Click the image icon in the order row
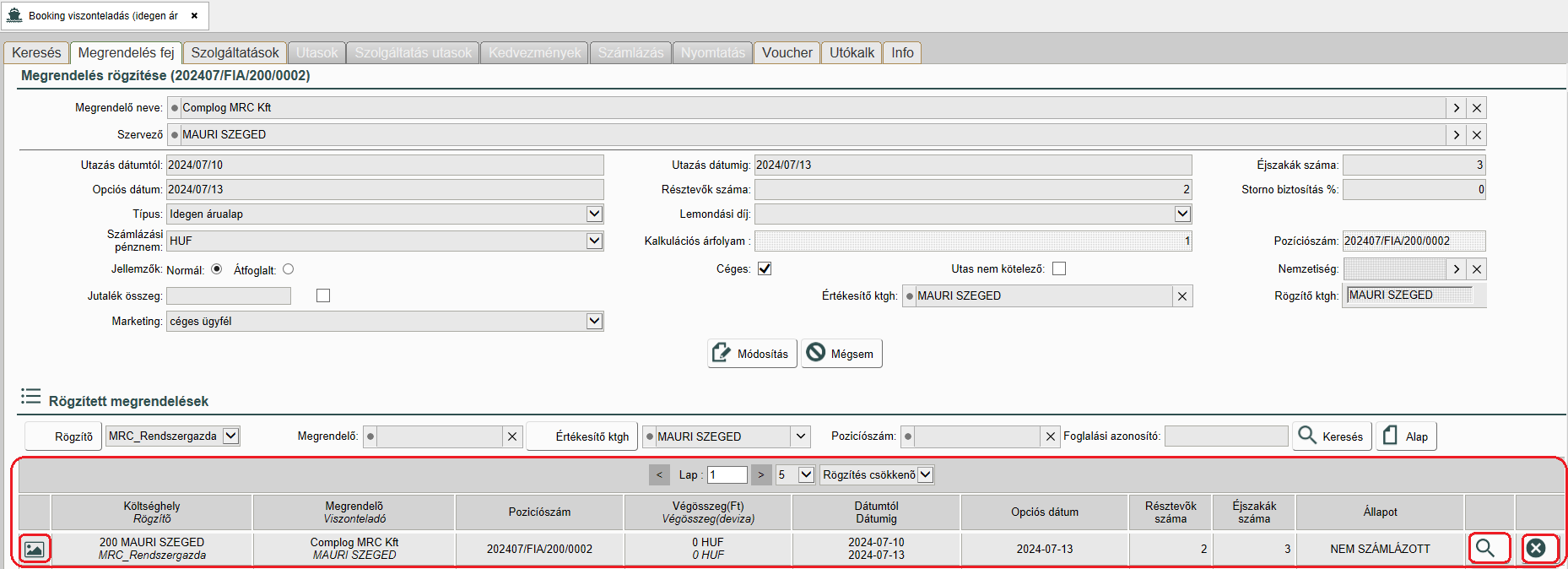Viewport: 1568px width, 569px height. pos(34,549)
